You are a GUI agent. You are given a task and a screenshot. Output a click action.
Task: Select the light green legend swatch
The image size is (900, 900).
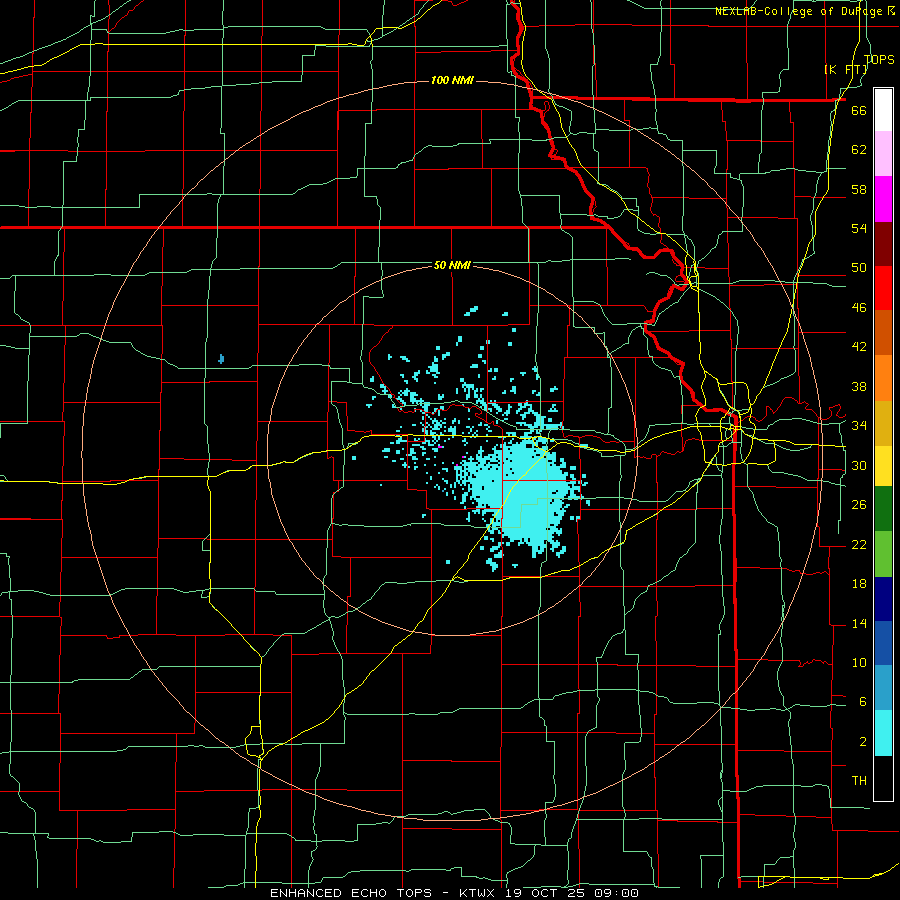[x=883, y=554]
